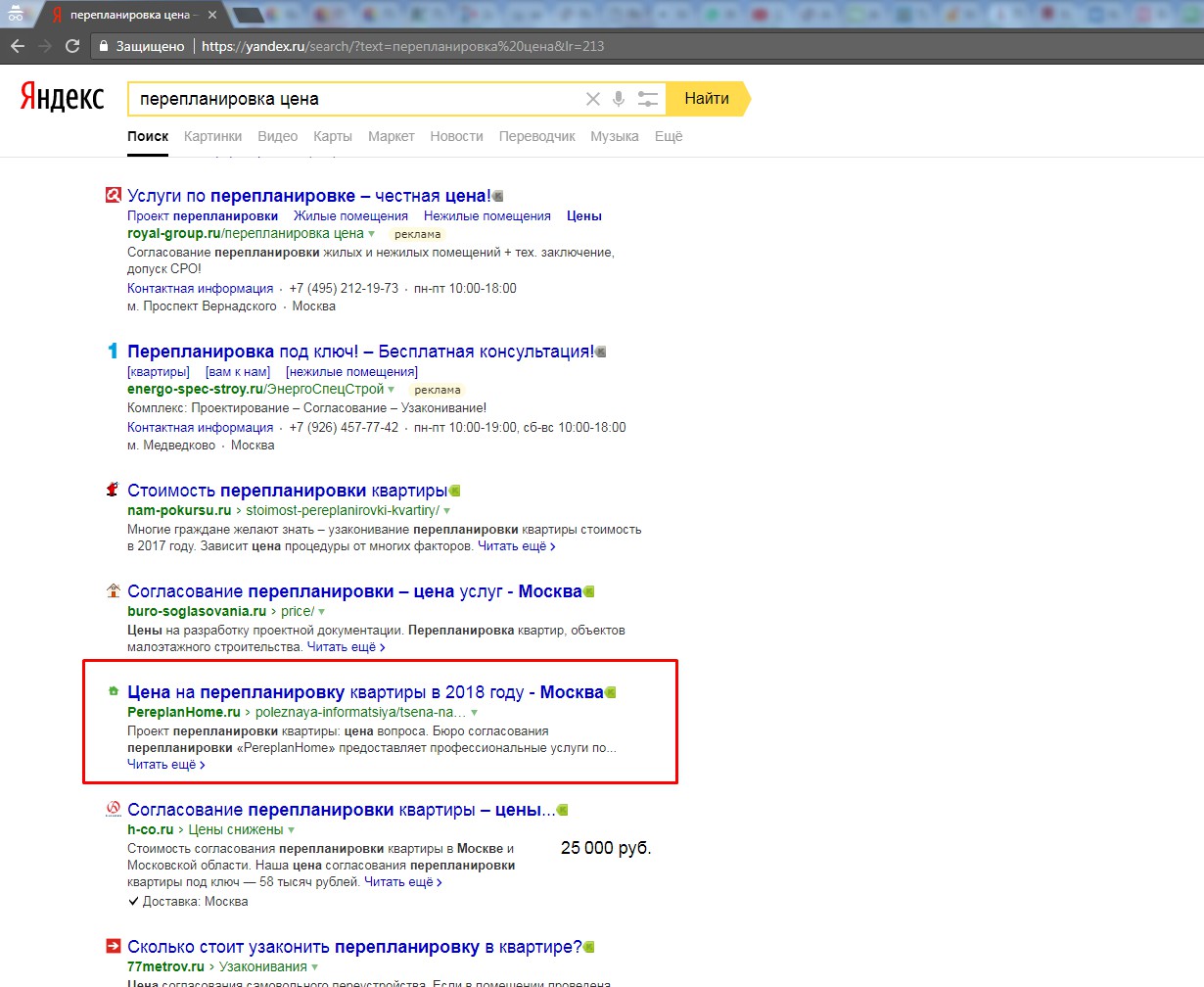1204x987 pixels.
Task: Open the Видео tab
Action: click(277, 136)
